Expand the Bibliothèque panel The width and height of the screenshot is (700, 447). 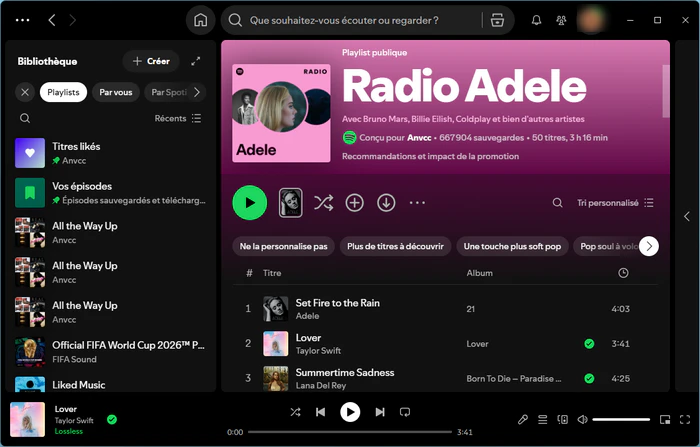coord(196,61)
